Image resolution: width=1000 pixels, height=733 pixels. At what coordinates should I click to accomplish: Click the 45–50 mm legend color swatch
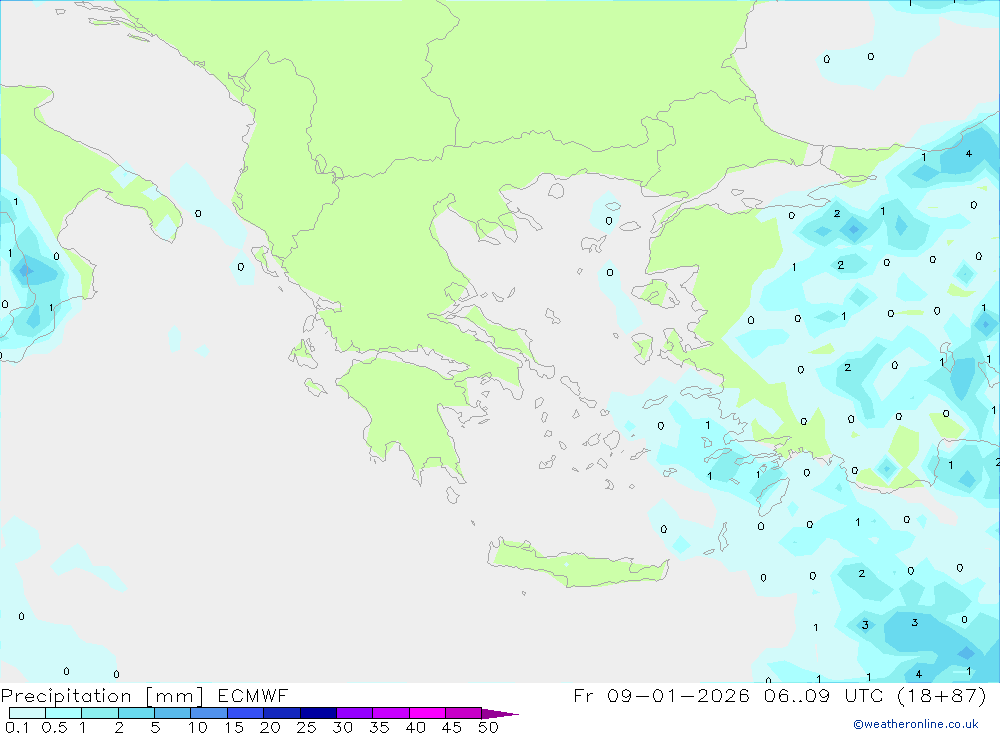click(463, 713)
